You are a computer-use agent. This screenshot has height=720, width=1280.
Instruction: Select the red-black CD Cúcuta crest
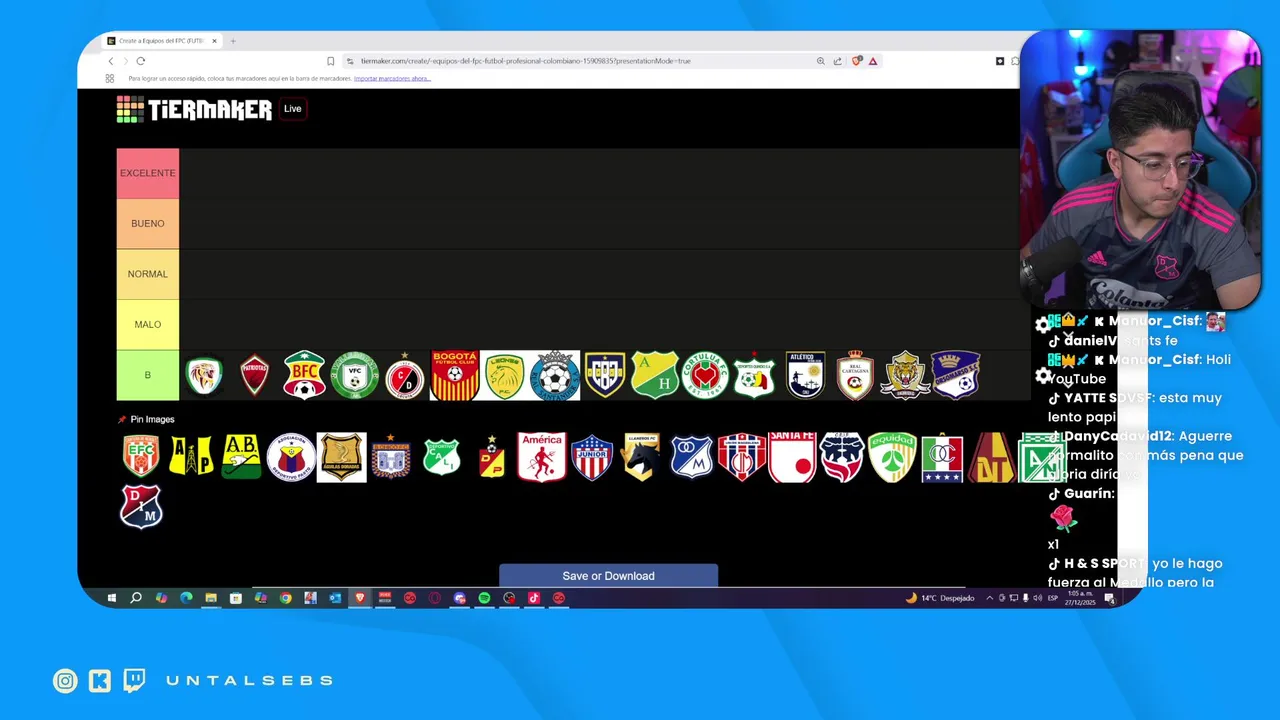[404, 375]
